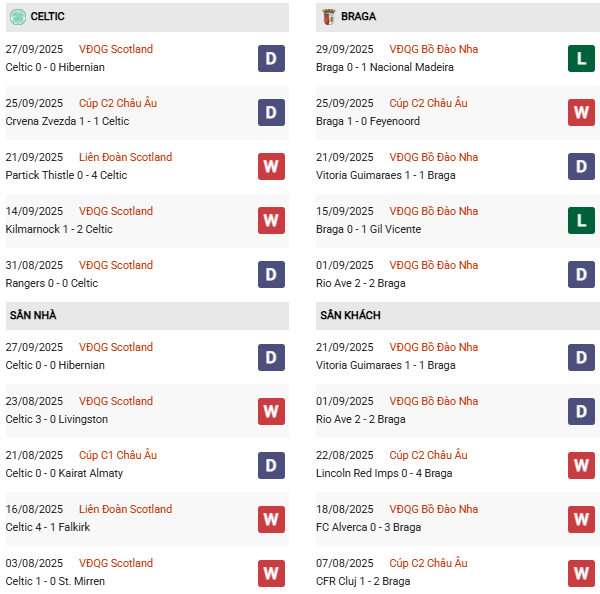The image size is (600, 594).
Task: Click the W badge for Celtic vs Falkirk
Action: pyautogui.click(x=271, y=519)
